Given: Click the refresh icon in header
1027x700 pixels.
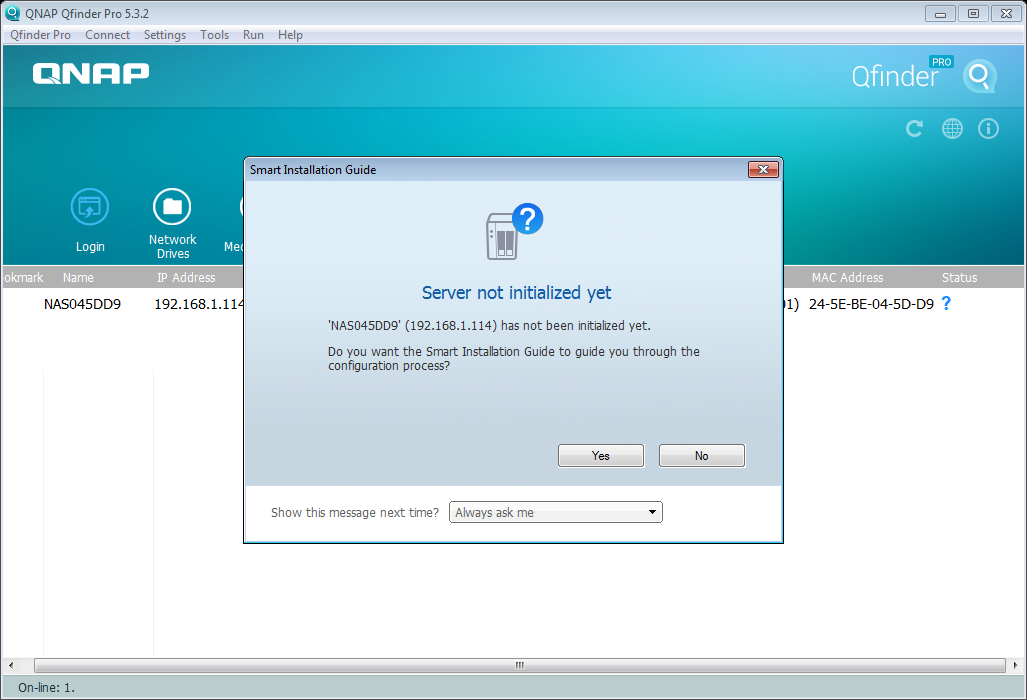Looking at the screenshot, I should point(914,128).
